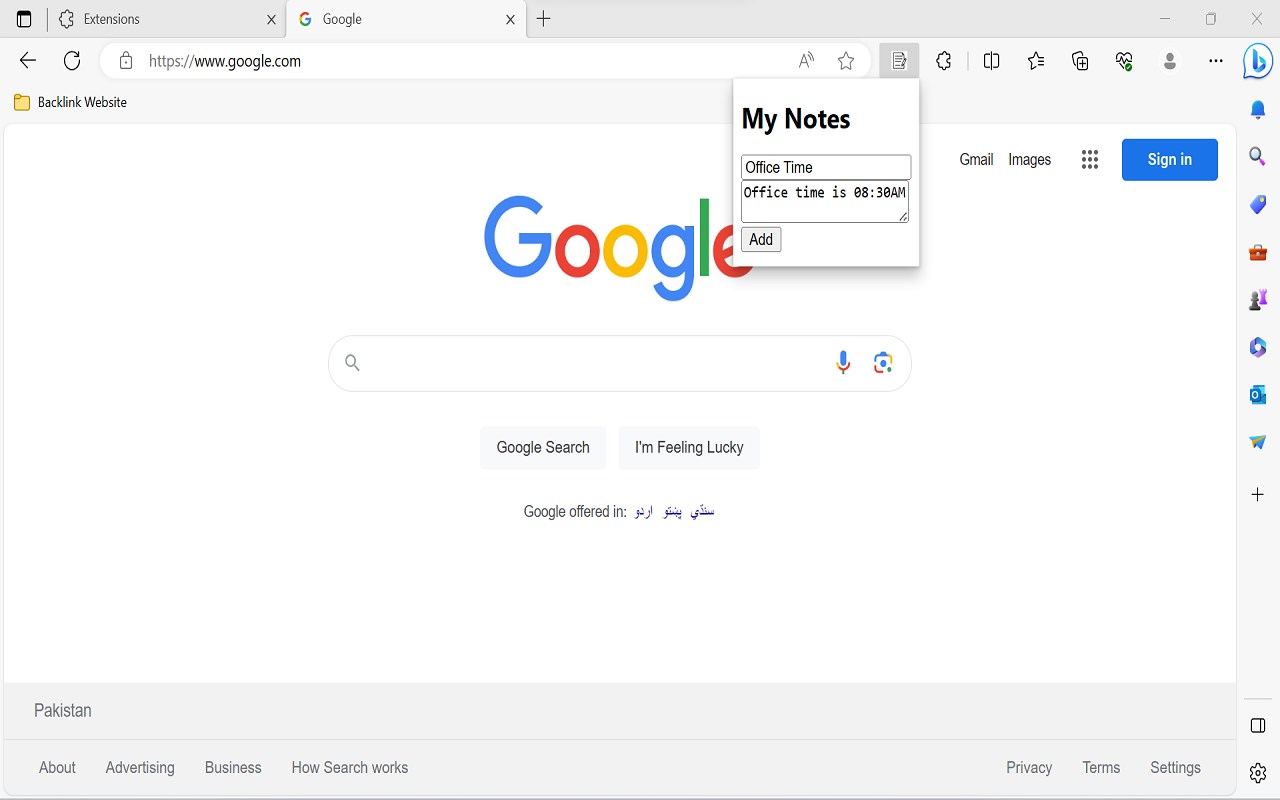Add a sidebar app with plus
This screenshot has width=1280, height=800.
pos(1258,494)
